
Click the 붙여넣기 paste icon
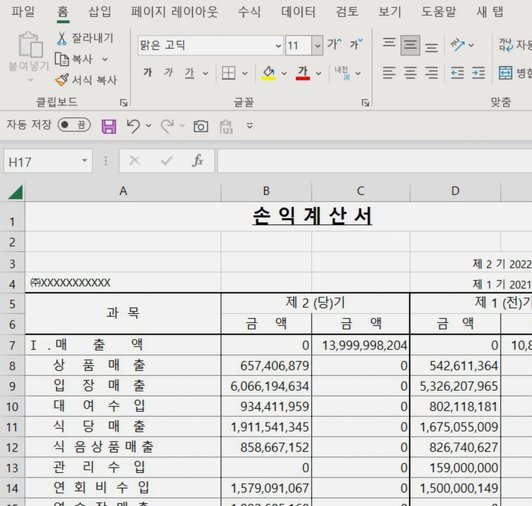point(30,44)
